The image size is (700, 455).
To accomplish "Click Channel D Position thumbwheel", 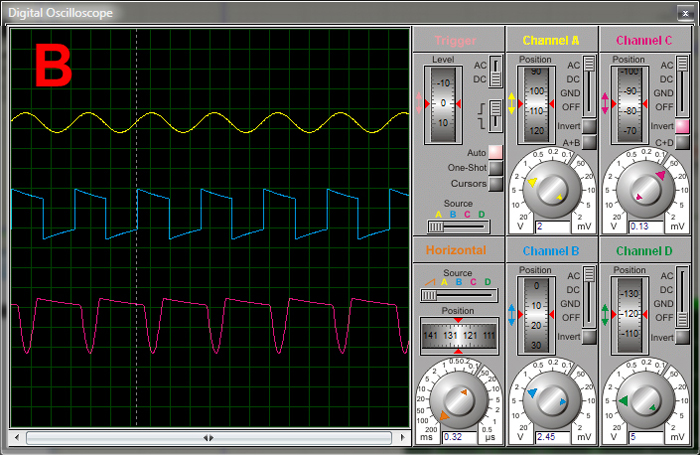I will tap(629, 315).
